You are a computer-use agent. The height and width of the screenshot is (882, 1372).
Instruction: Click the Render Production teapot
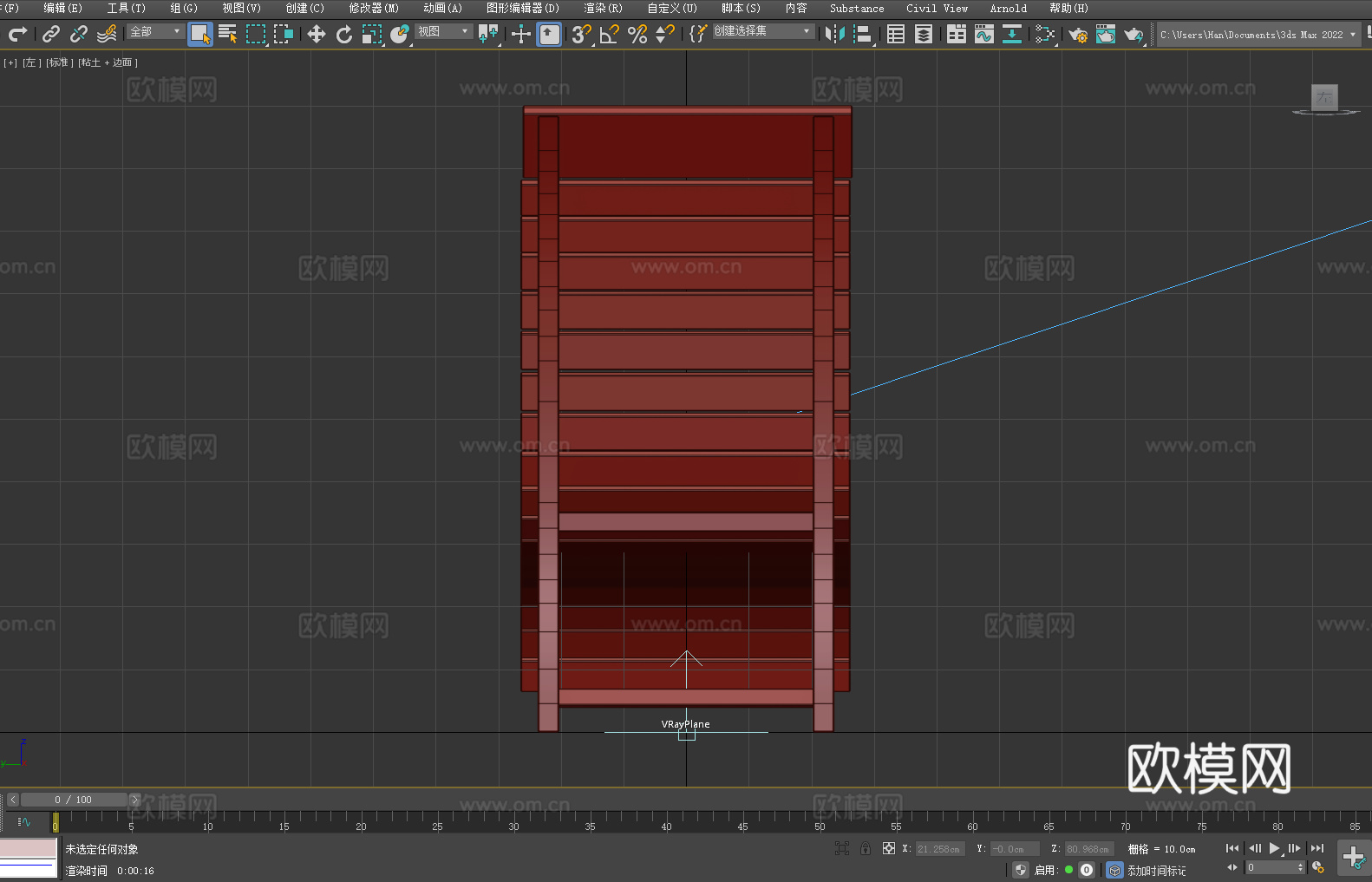(x=1134, y=34)
